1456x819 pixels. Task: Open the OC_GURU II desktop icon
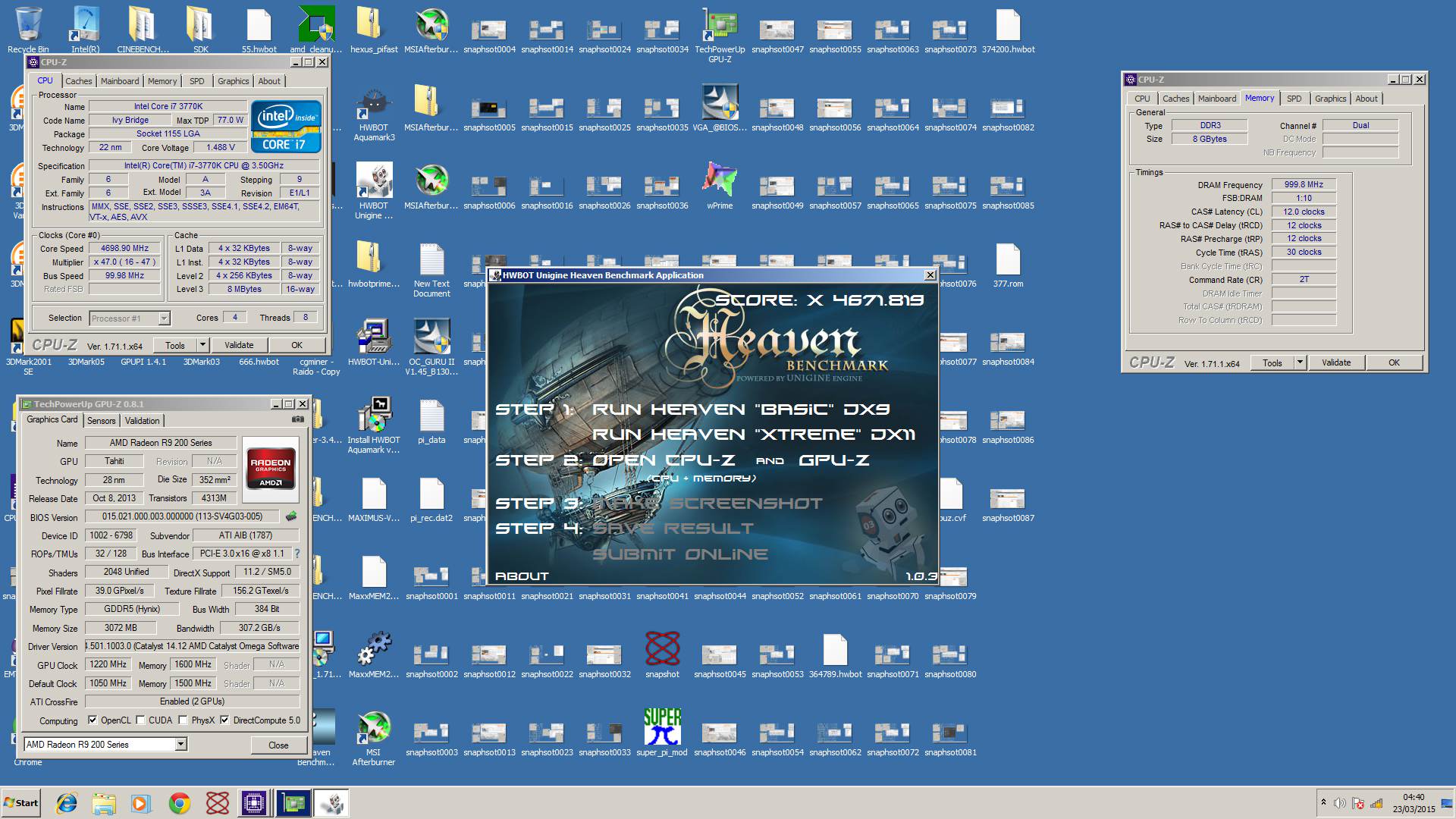pos(431,346)
